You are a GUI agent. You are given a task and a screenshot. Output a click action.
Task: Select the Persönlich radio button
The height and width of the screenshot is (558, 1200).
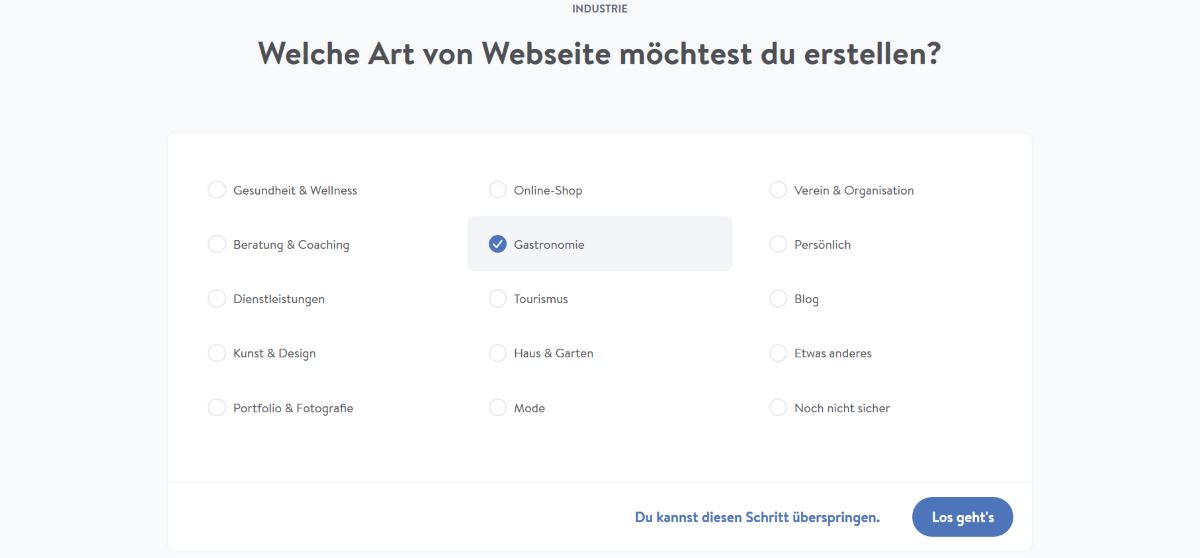coord(778,244)
